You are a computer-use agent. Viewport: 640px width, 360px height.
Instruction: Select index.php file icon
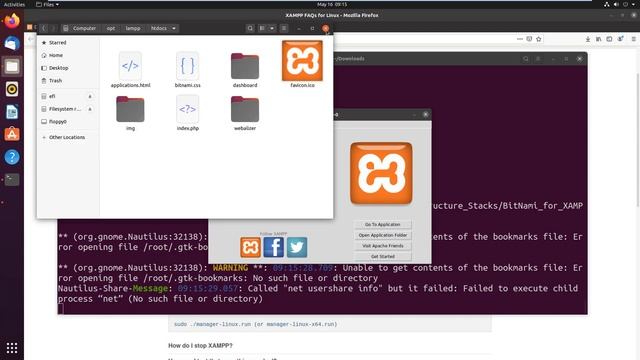coord(187,109)
